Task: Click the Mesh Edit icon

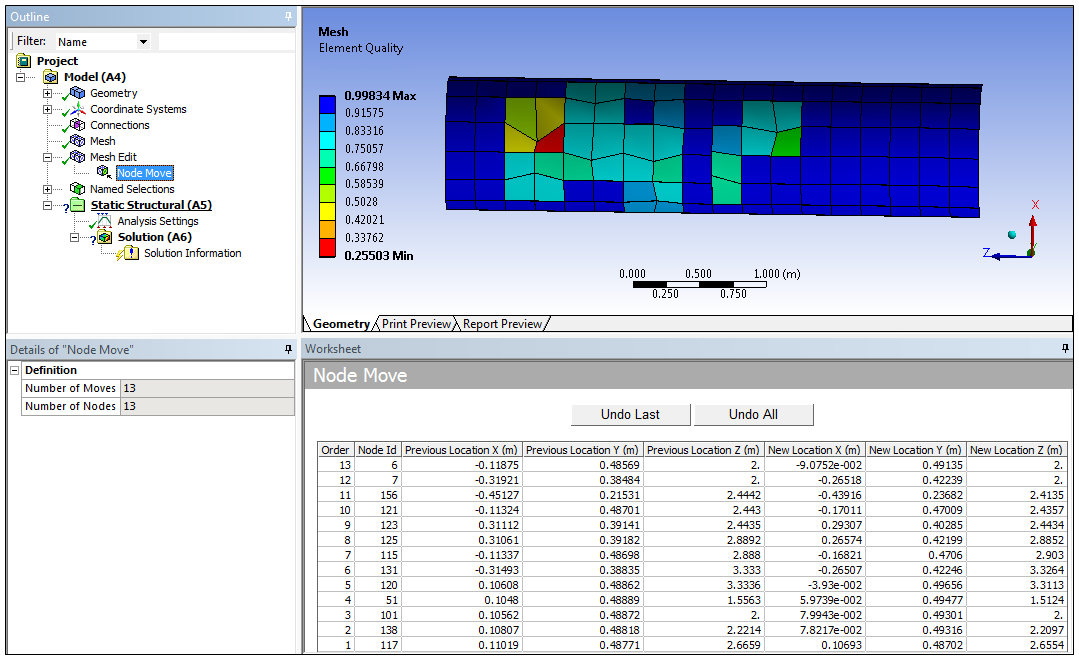Action: [x=77, y=157]
